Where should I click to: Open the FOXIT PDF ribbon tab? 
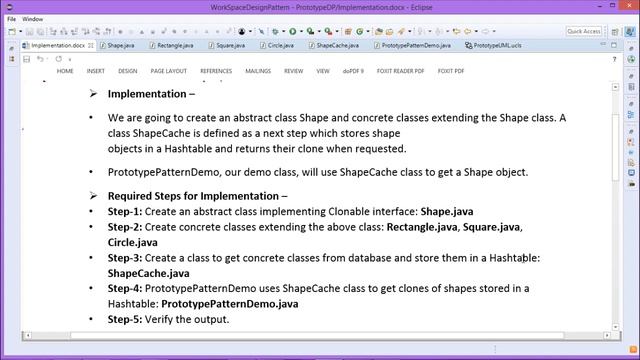tap(451, 71)
